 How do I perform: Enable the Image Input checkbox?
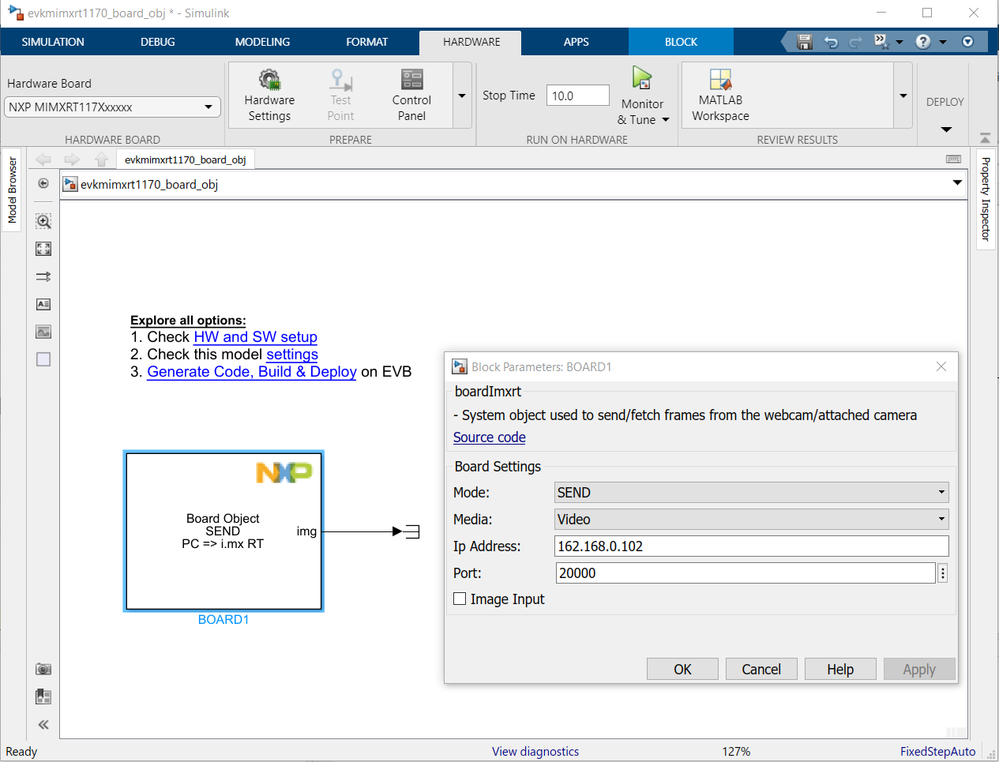click(460, 598)
